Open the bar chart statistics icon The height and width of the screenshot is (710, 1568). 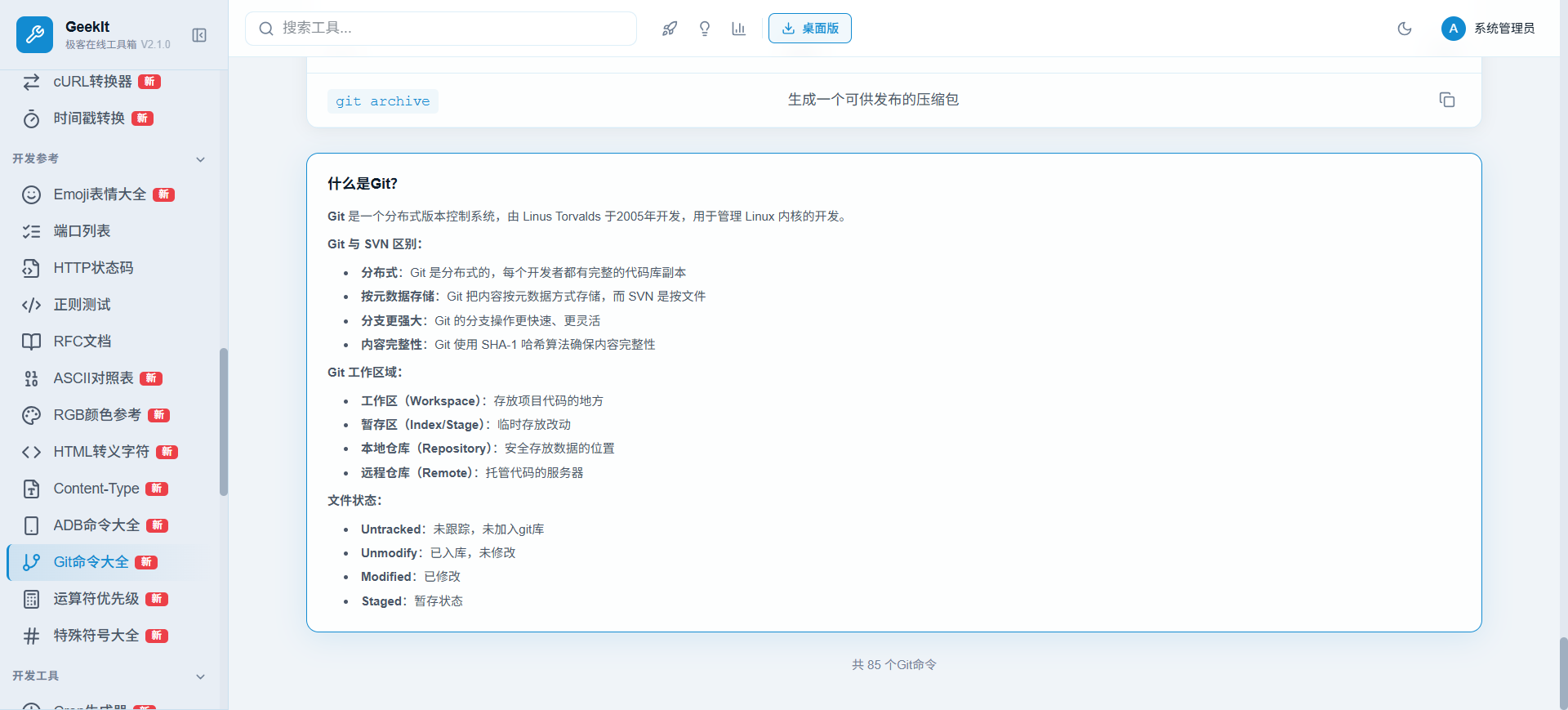coord(739,29)
